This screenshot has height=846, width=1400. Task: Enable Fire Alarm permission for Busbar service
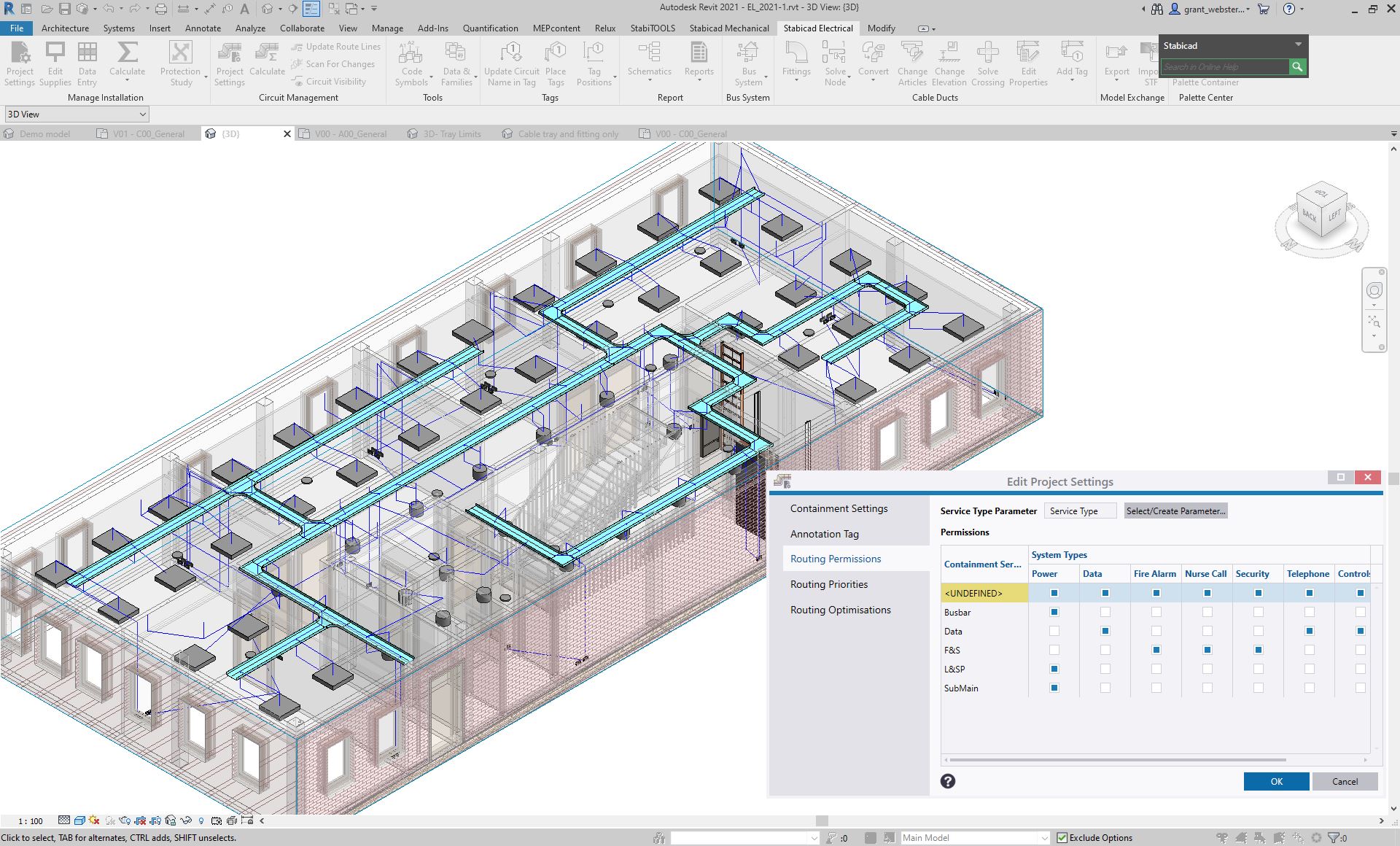(1155, 612)
